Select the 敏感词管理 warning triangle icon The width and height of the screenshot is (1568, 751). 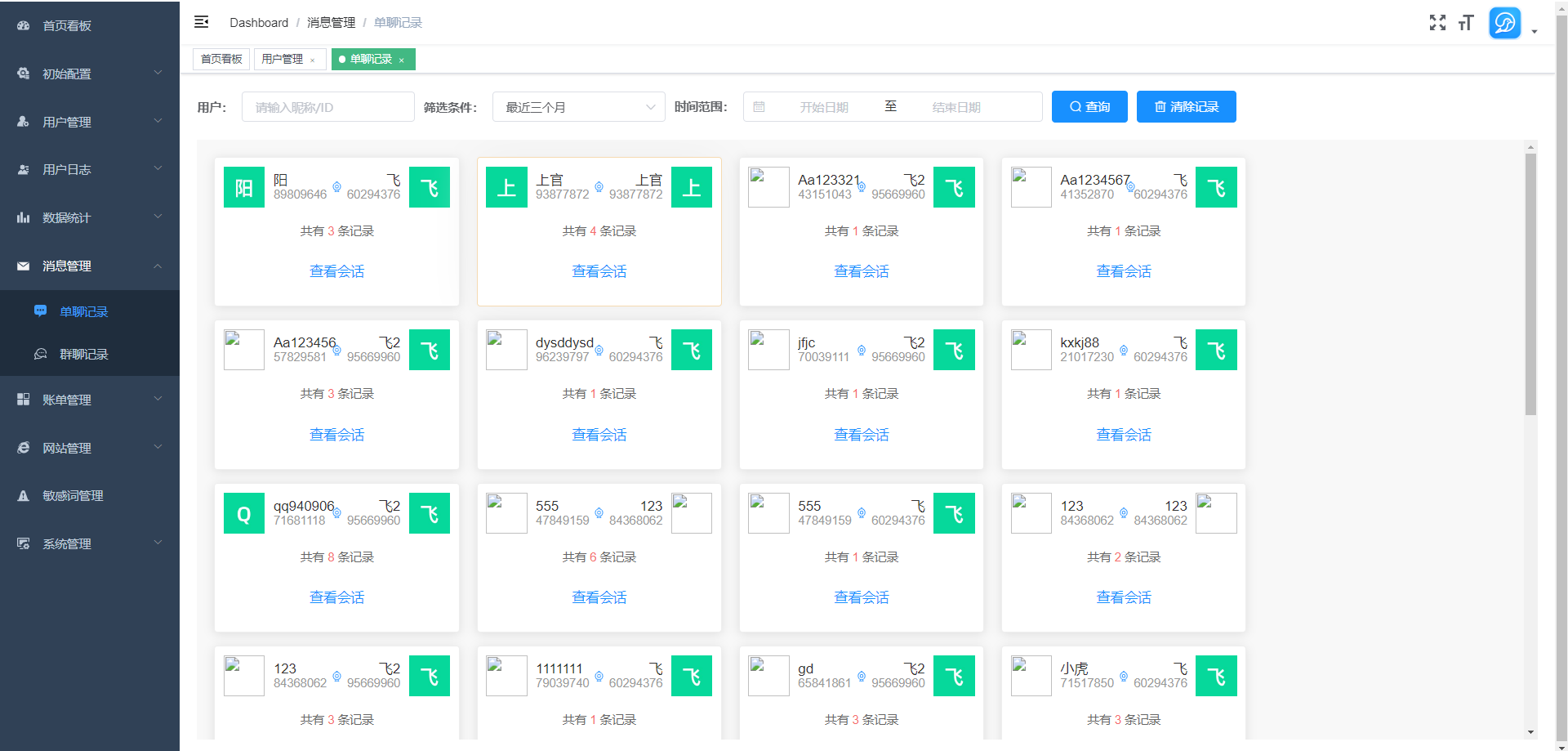point(22,495)
